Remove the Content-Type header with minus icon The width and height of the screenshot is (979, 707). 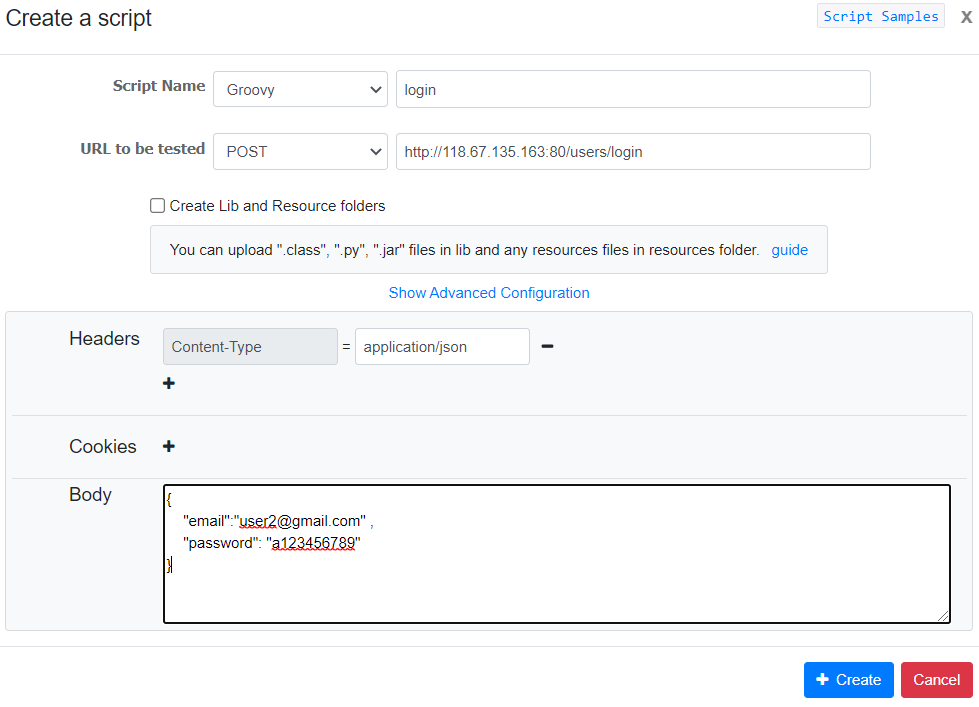[x=548, y=346]
